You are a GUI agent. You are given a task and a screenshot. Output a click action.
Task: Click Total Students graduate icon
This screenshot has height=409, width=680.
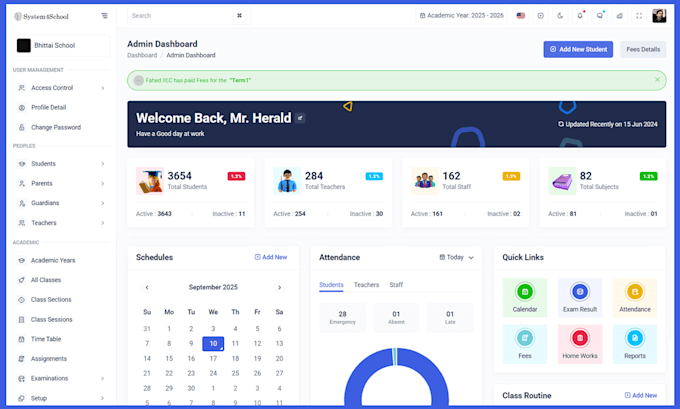(x=150, y=181)
